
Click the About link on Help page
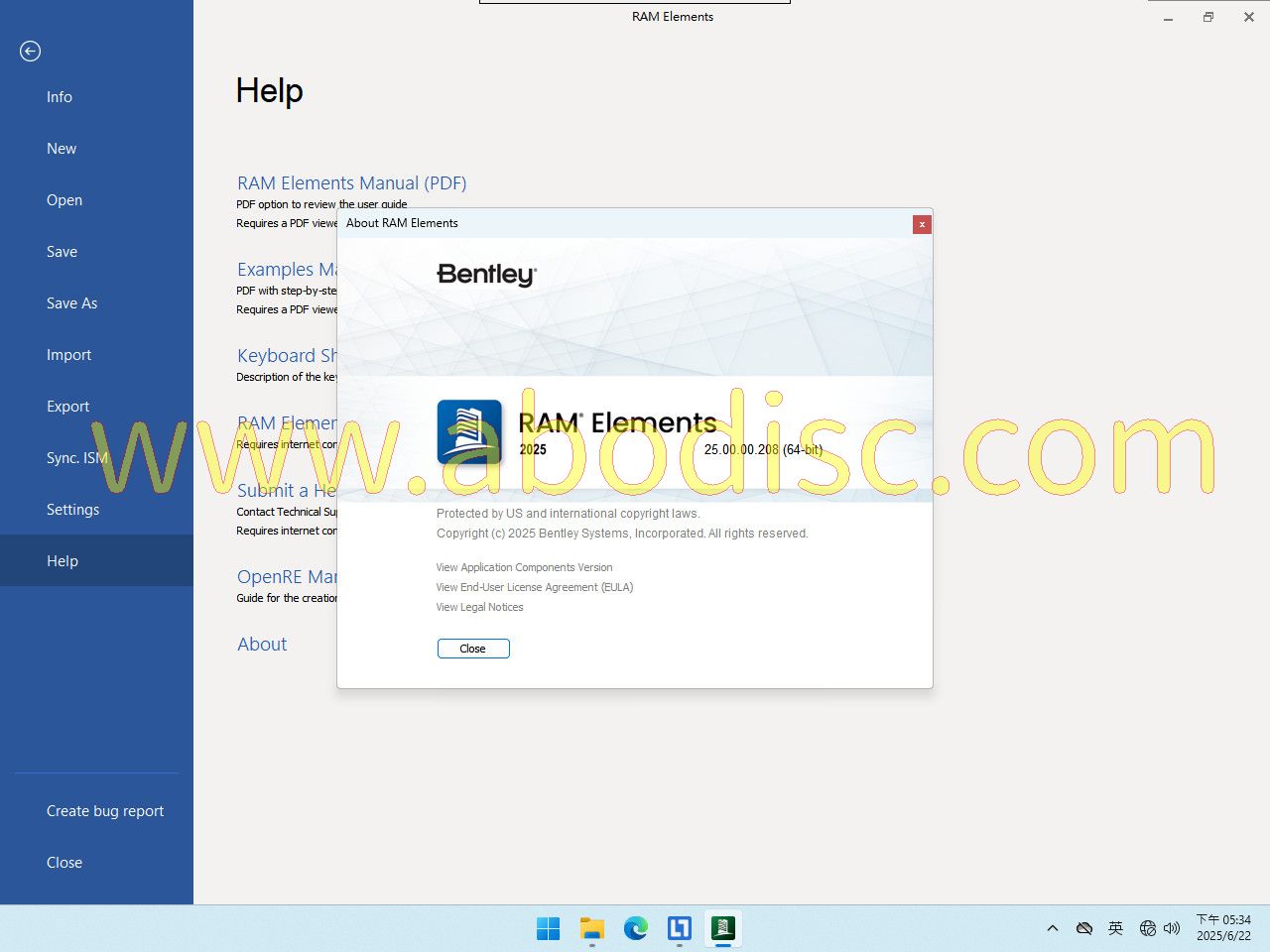262,645
